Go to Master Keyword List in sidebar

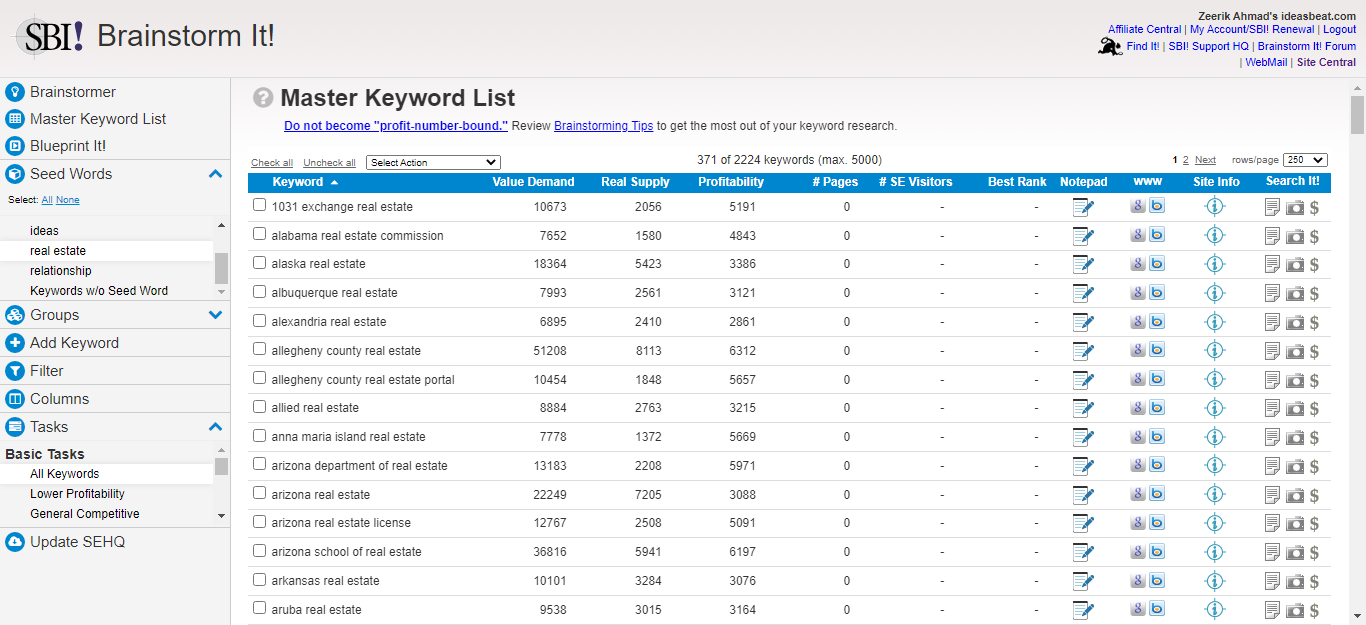click(98, 119)
